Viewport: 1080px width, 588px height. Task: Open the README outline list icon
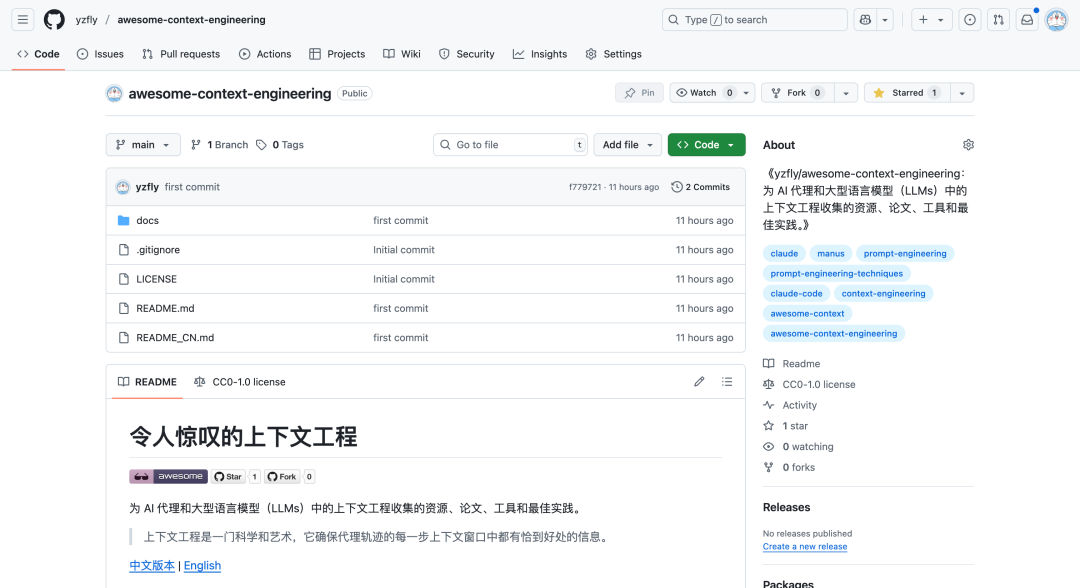coord(727,381)
